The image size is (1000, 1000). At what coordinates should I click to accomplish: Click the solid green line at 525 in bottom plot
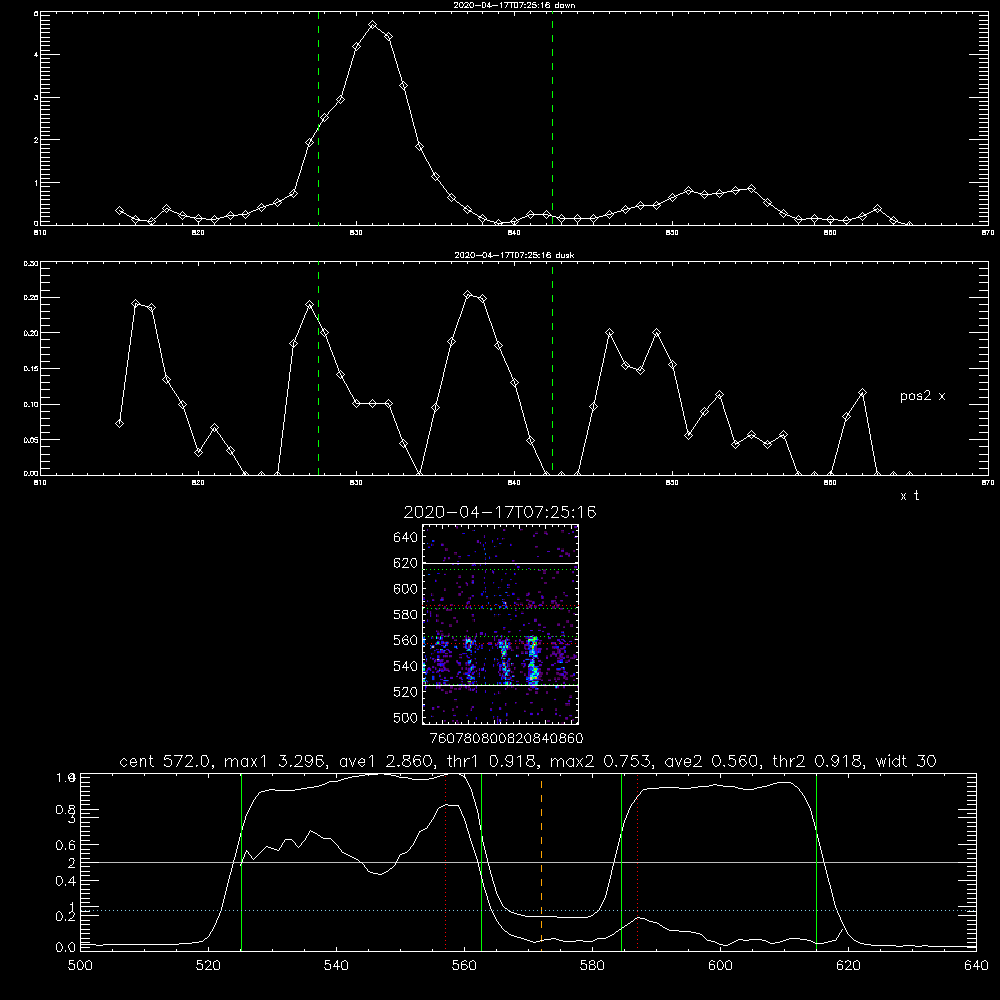coord(241,861)
